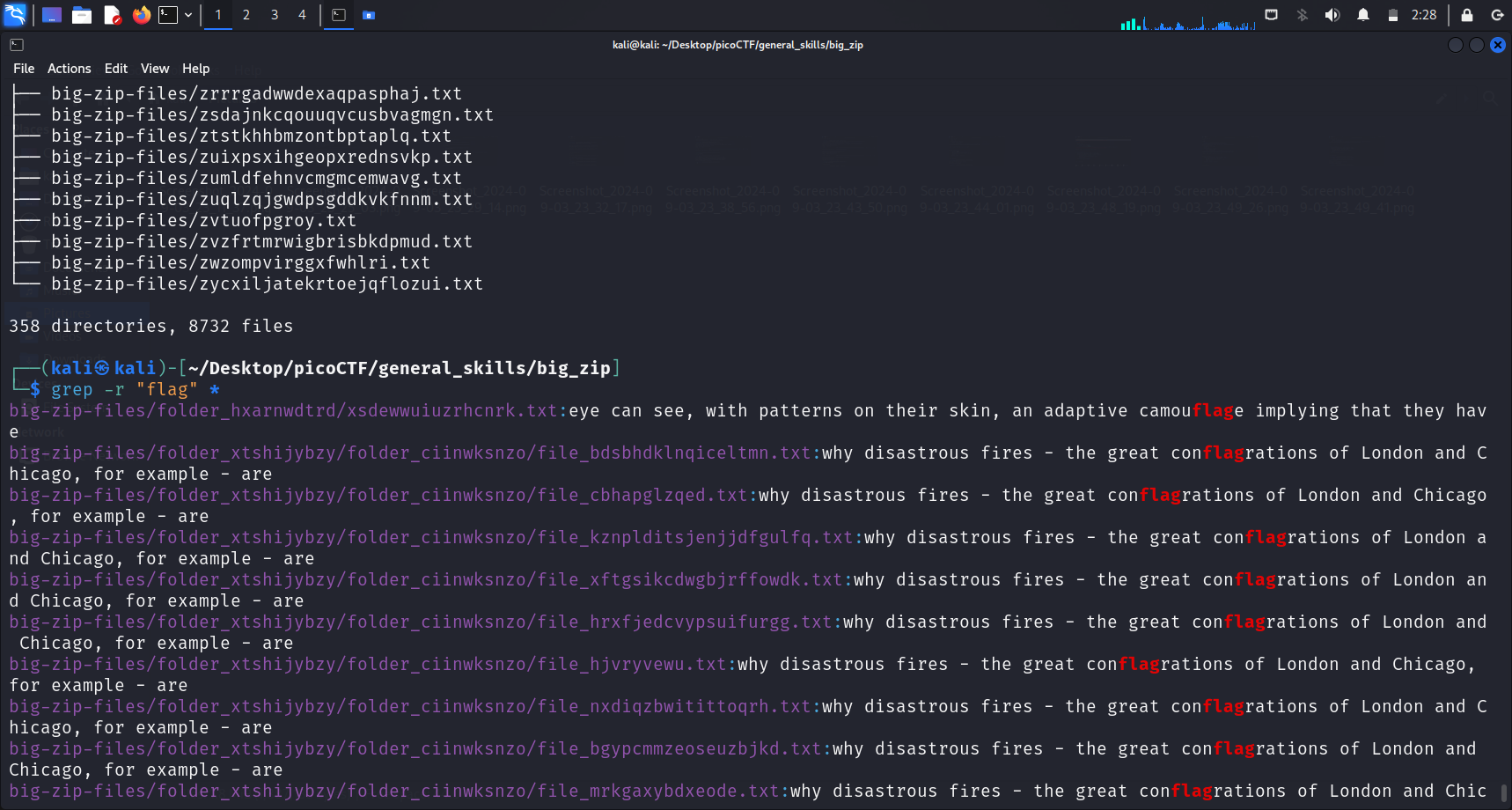Switch to workspace 2
Screen dimensions: 1512x810
pos(246,15)
